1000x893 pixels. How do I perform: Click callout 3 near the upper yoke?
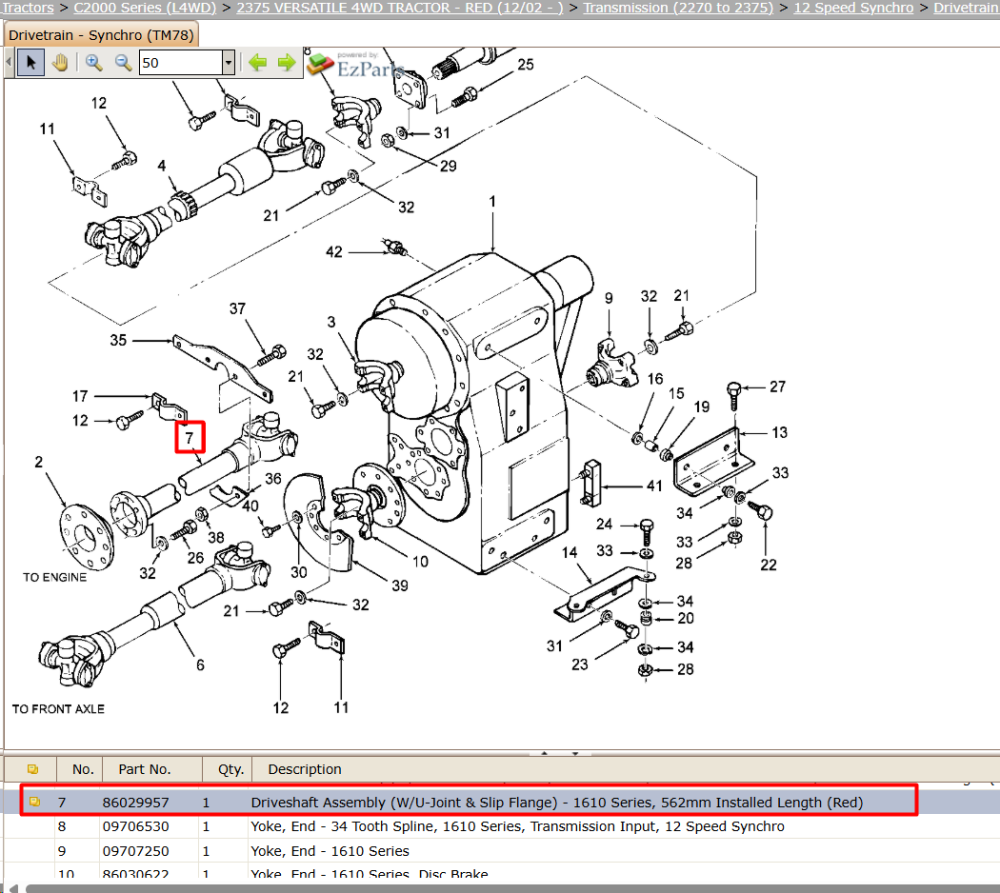(331, 322)
